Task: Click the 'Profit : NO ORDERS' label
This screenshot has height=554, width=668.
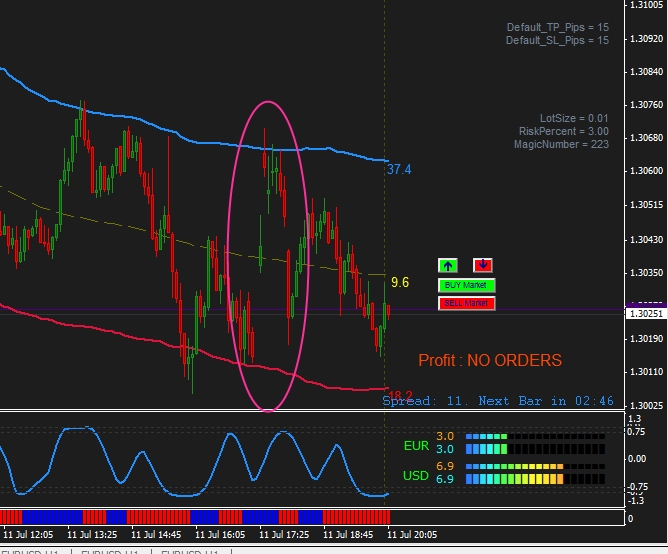Action: tap(490, 361)
